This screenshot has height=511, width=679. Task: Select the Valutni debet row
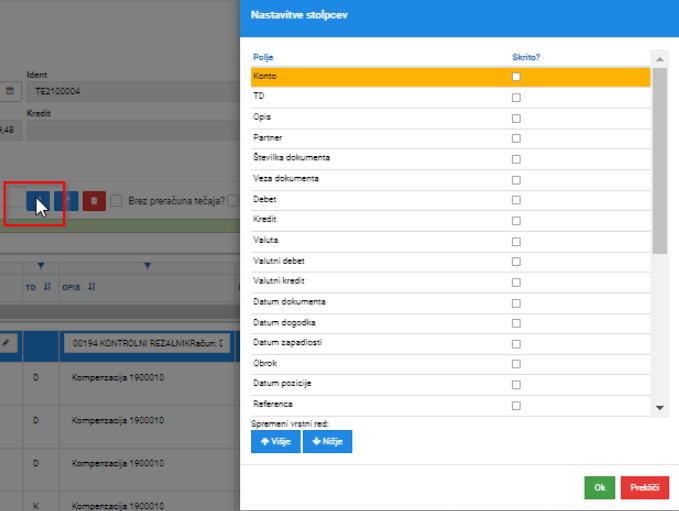click(x=450, y=261)
